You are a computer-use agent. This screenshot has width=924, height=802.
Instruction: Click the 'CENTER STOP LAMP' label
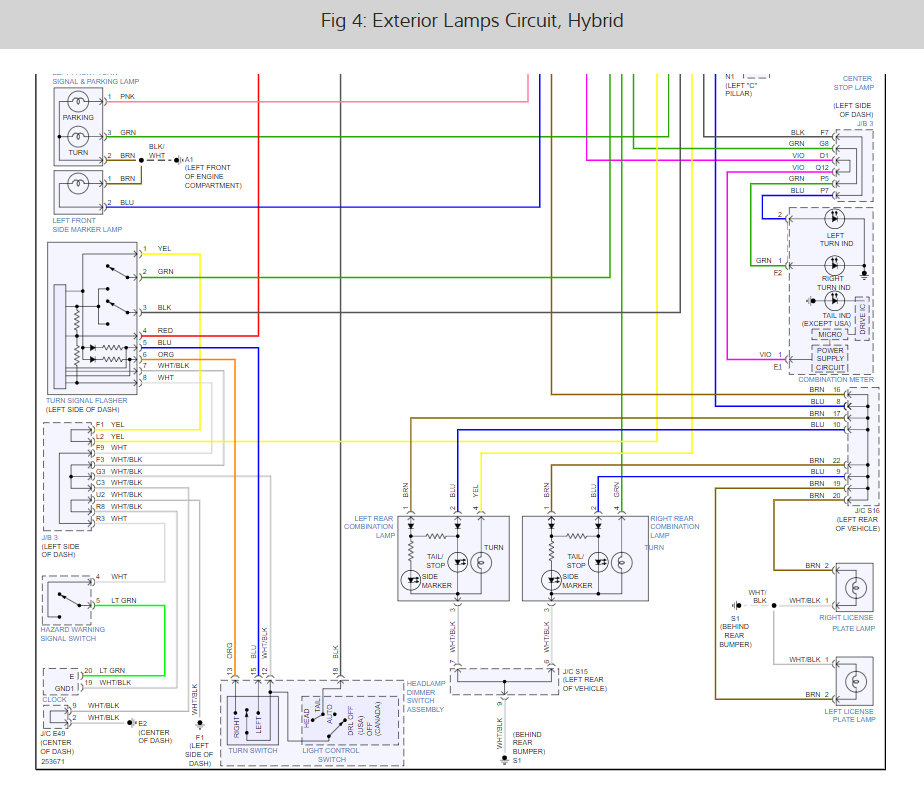pos(853,82)
